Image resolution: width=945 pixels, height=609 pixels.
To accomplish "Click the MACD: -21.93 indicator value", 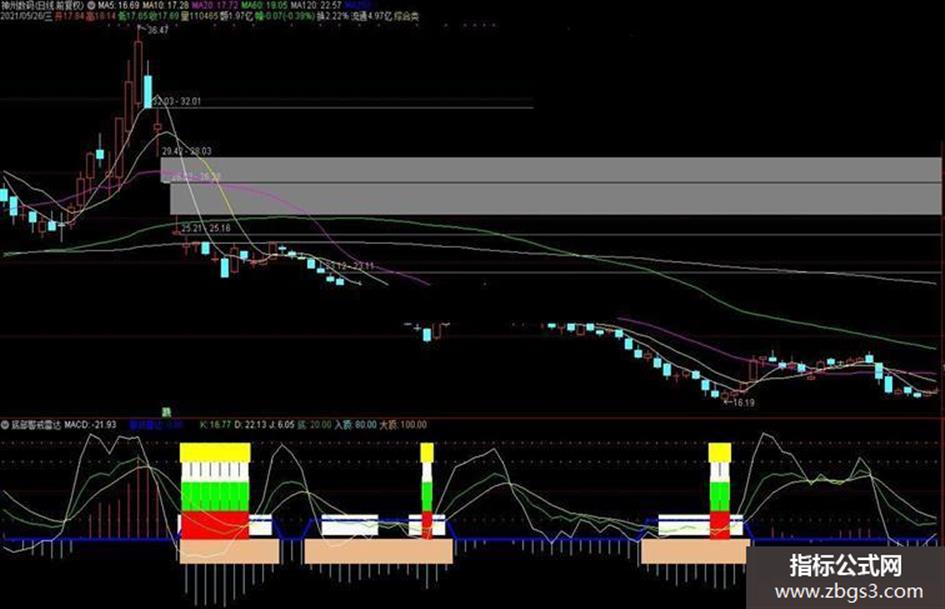I will (x=90, y=424).
